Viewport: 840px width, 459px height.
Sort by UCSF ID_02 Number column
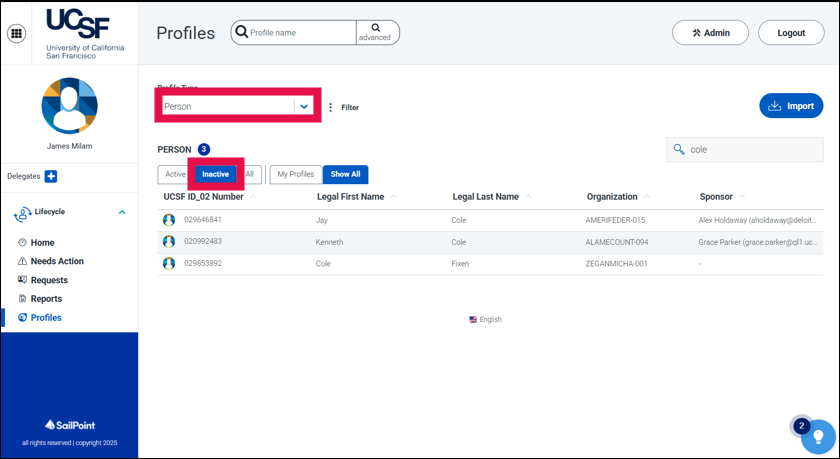204,197
